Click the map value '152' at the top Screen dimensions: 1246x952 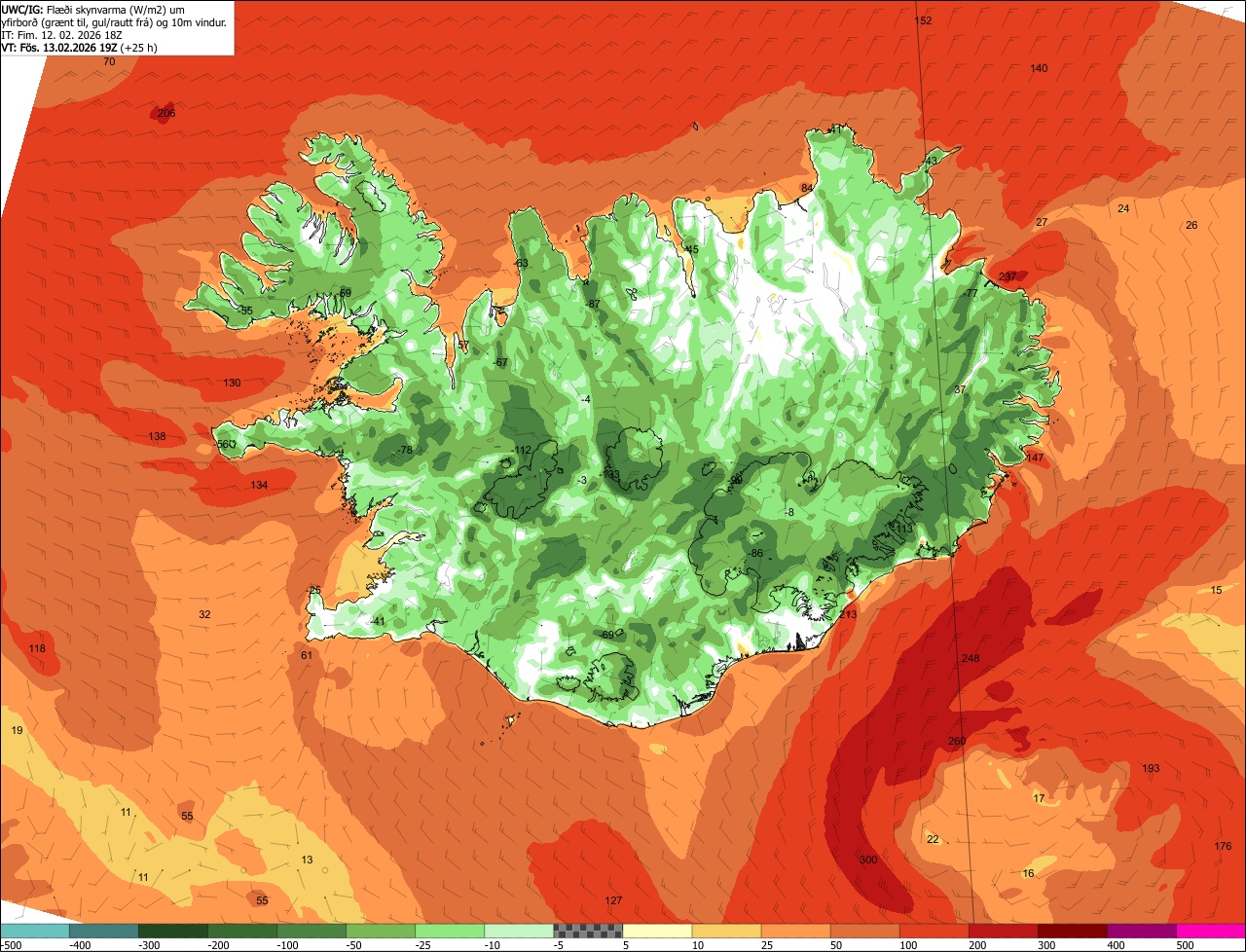923,20
